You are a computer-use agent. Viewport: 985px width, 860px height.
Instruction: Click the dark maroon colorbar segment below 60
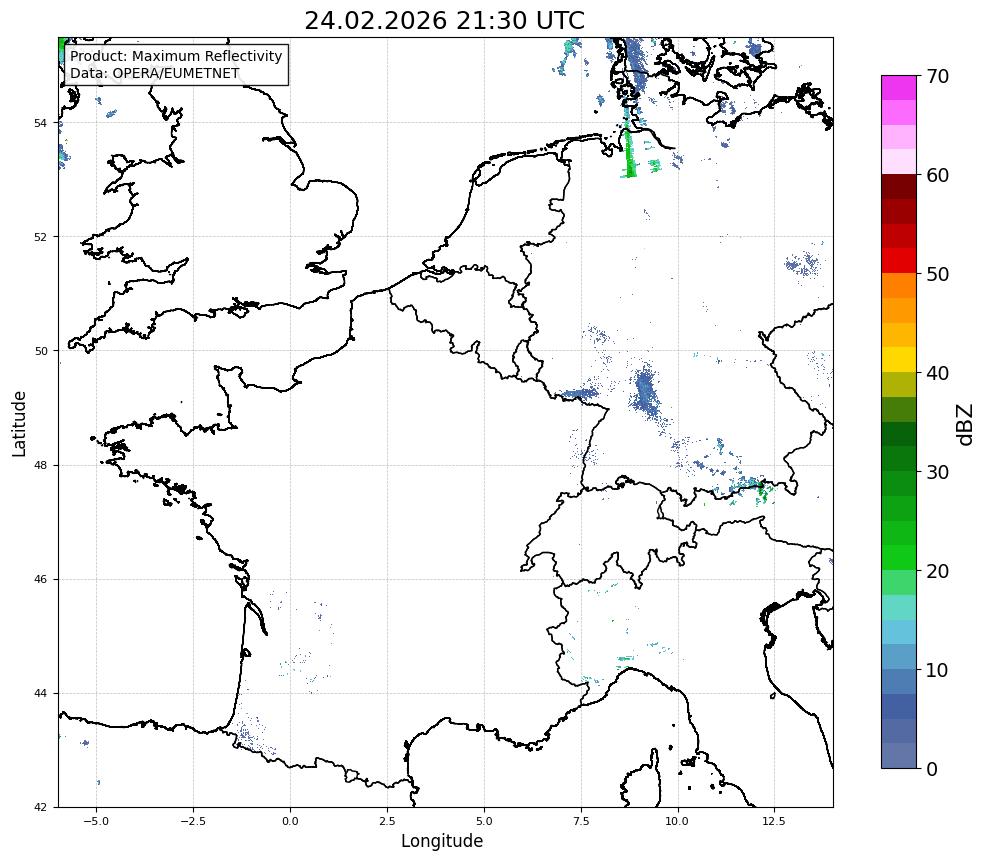click(899, 187)
